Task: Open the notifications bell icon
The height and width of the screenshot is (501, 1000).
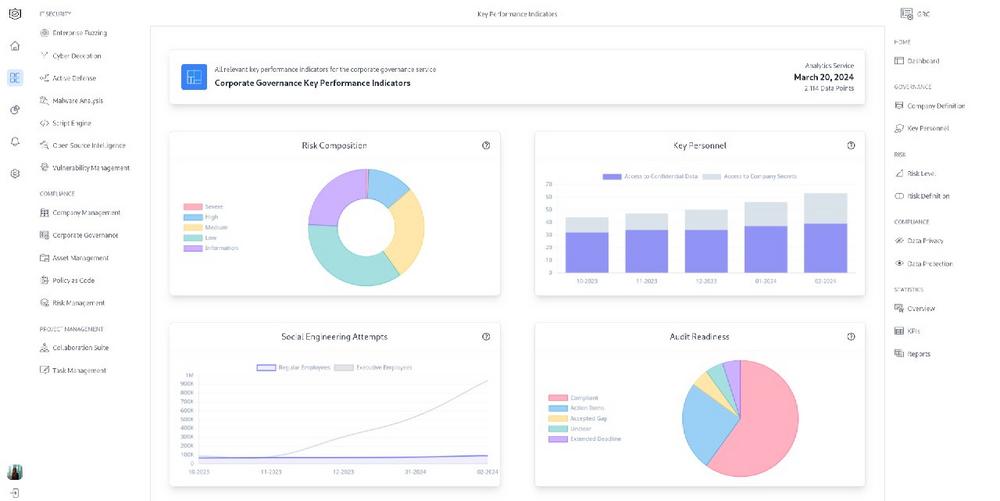Action: pyautogui.click(x=15, y=141)
